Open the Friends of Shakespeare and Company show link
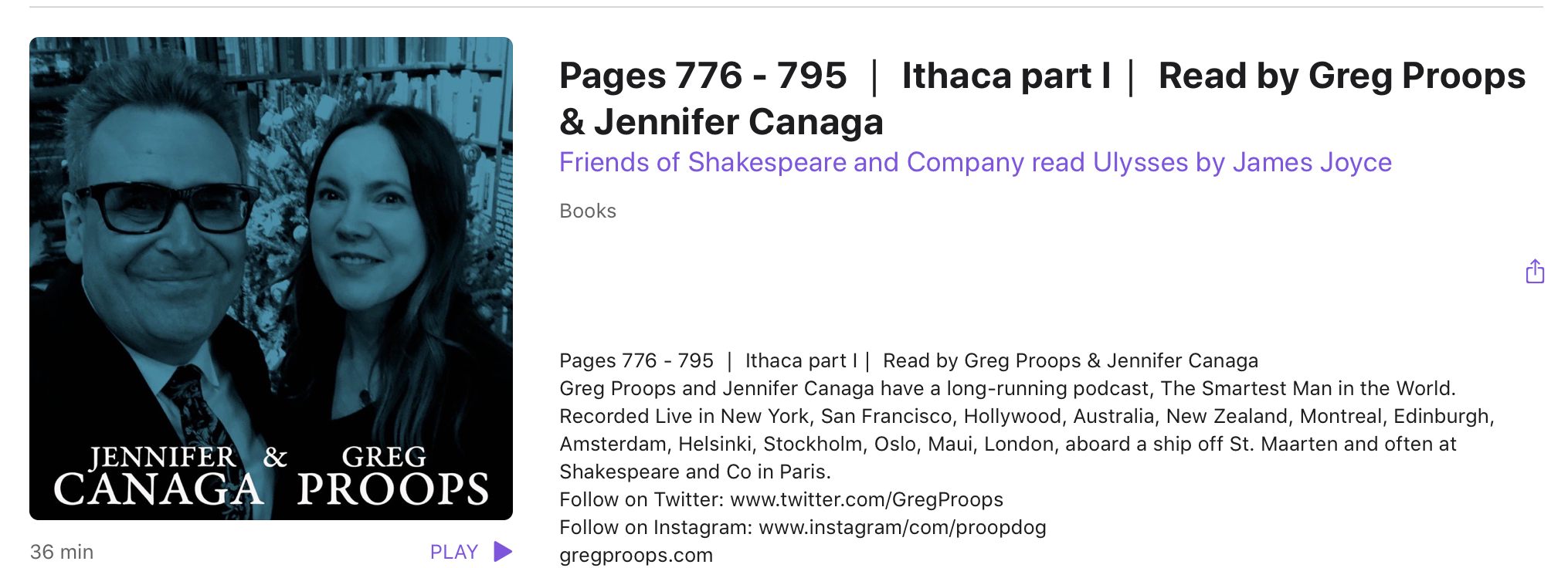The height and width of the screenshot is (568, 1568). point(975,163)
